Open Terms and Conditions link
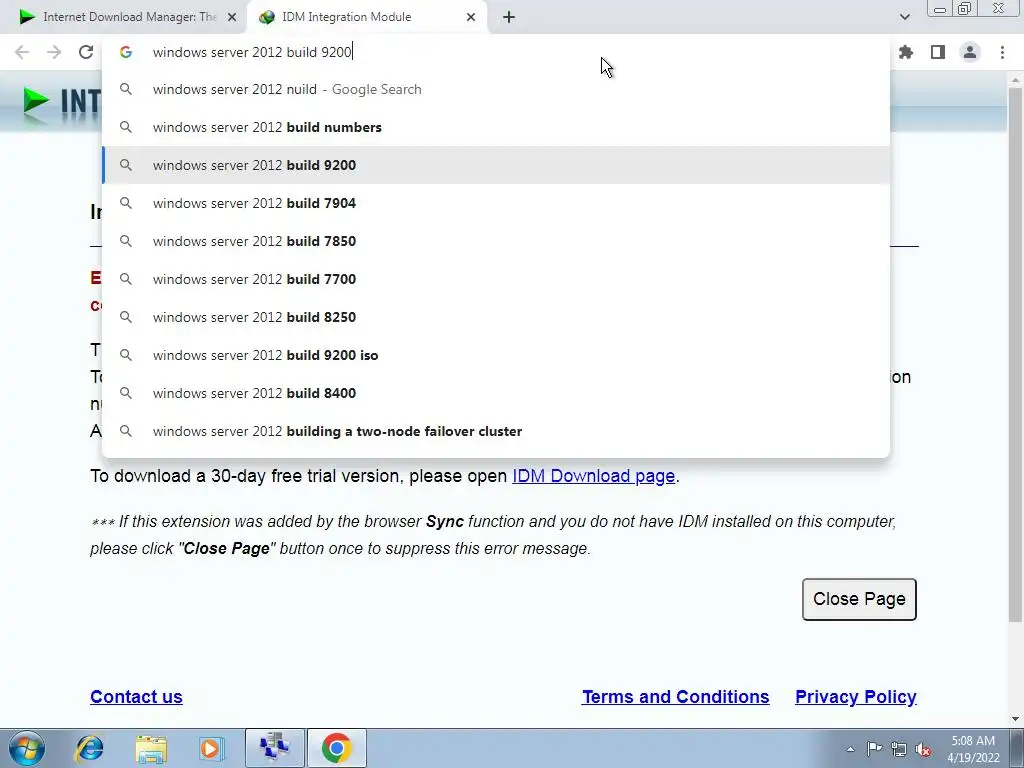The image size is (1024, 768). pyautogui.click(x=675, y=697)
